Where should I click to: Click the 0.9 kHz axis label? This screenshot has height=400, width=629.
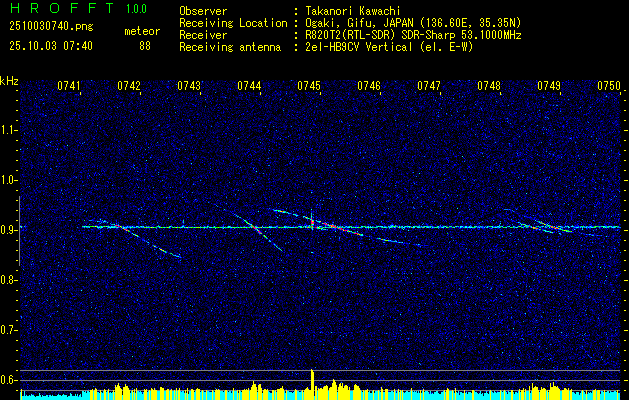pyautogui.click(x=8, y=230)
